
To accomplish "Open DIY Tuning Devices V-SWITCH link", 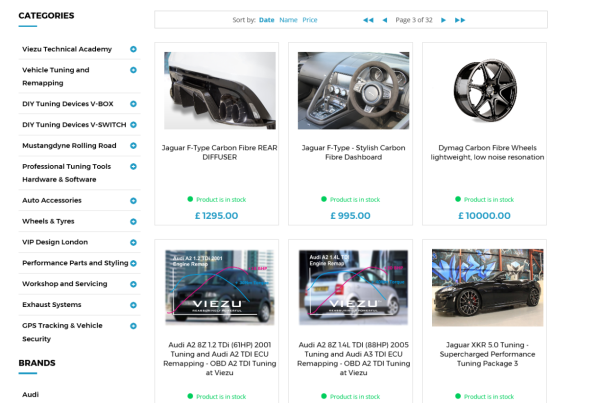I will coord(74,125).
